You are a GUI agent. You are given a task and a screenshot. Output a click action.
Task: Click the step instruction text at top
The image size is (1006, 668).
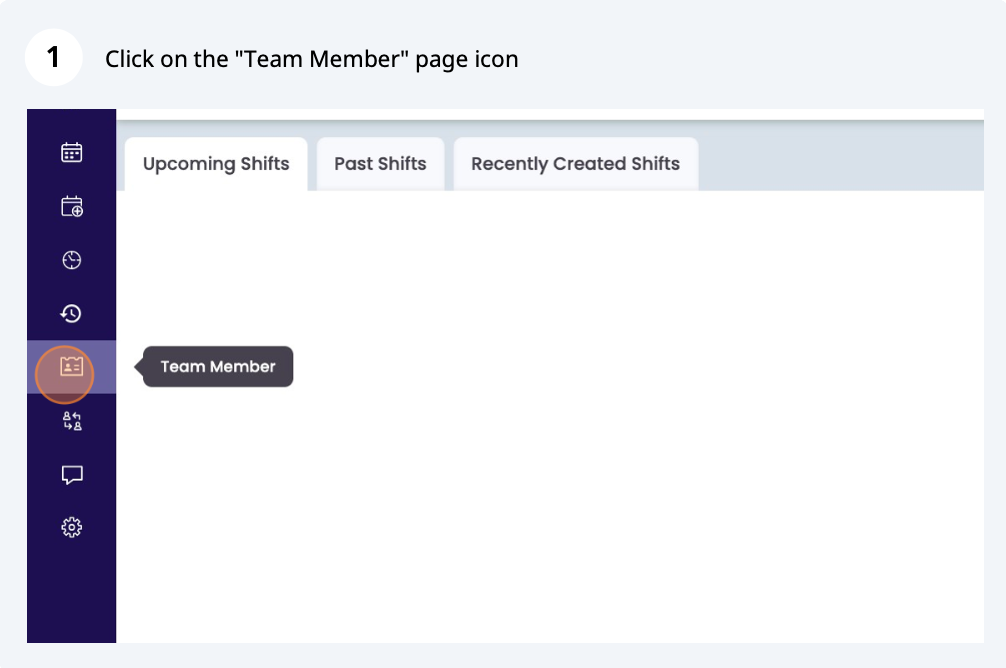(312, 59)
